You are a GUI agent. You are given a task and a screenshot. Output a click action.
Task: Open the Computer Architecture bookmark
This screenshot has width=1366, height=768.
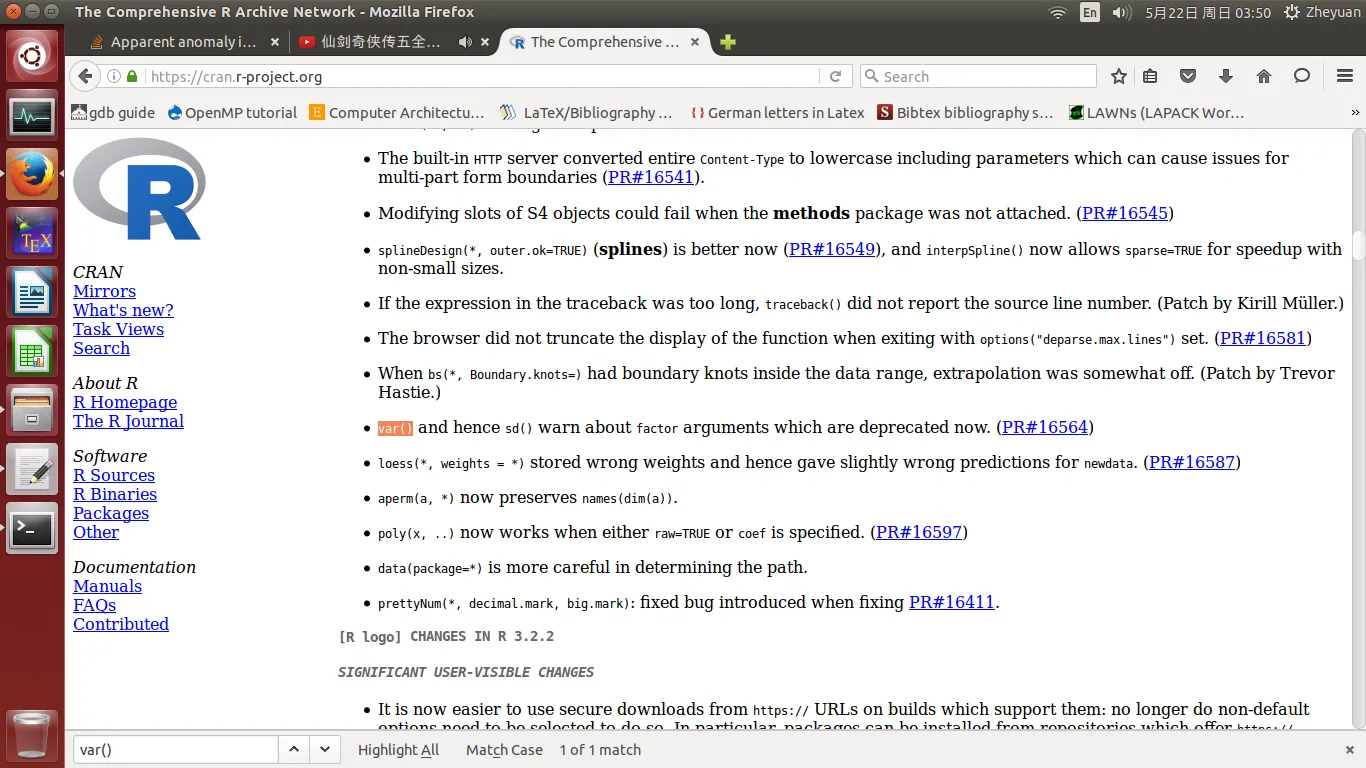tap(397, 113)
